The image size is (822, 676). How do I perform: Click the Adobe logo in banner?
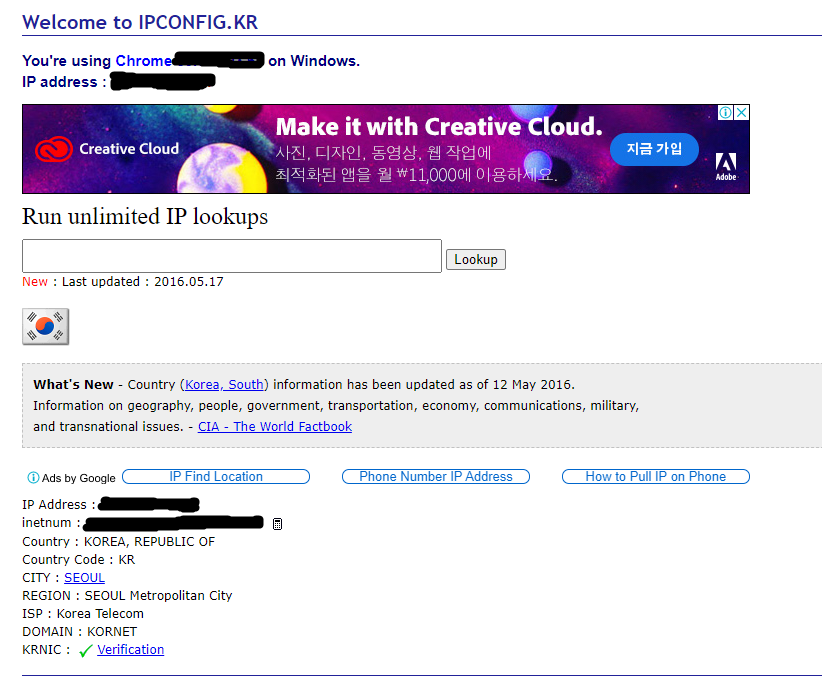point(726,166)
